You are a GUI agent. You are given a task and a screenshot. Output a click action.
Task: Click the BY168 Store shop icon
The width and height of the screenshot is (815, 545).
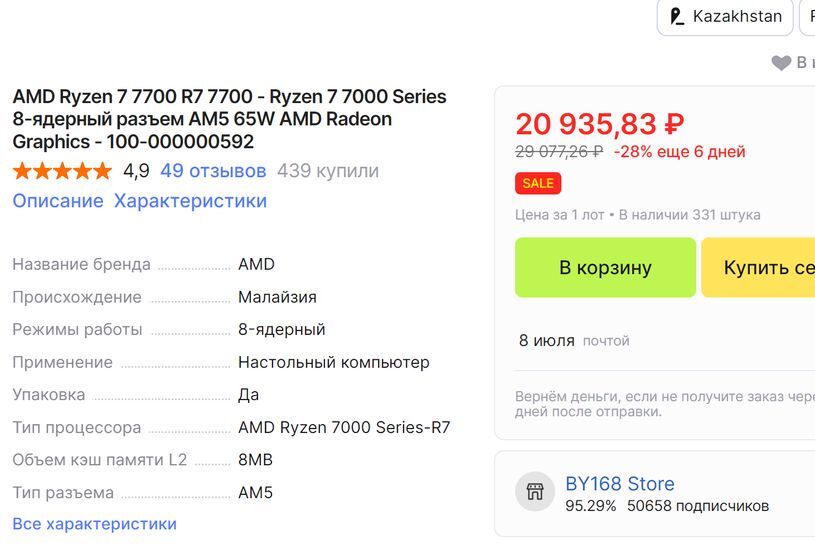click(535, 491)
